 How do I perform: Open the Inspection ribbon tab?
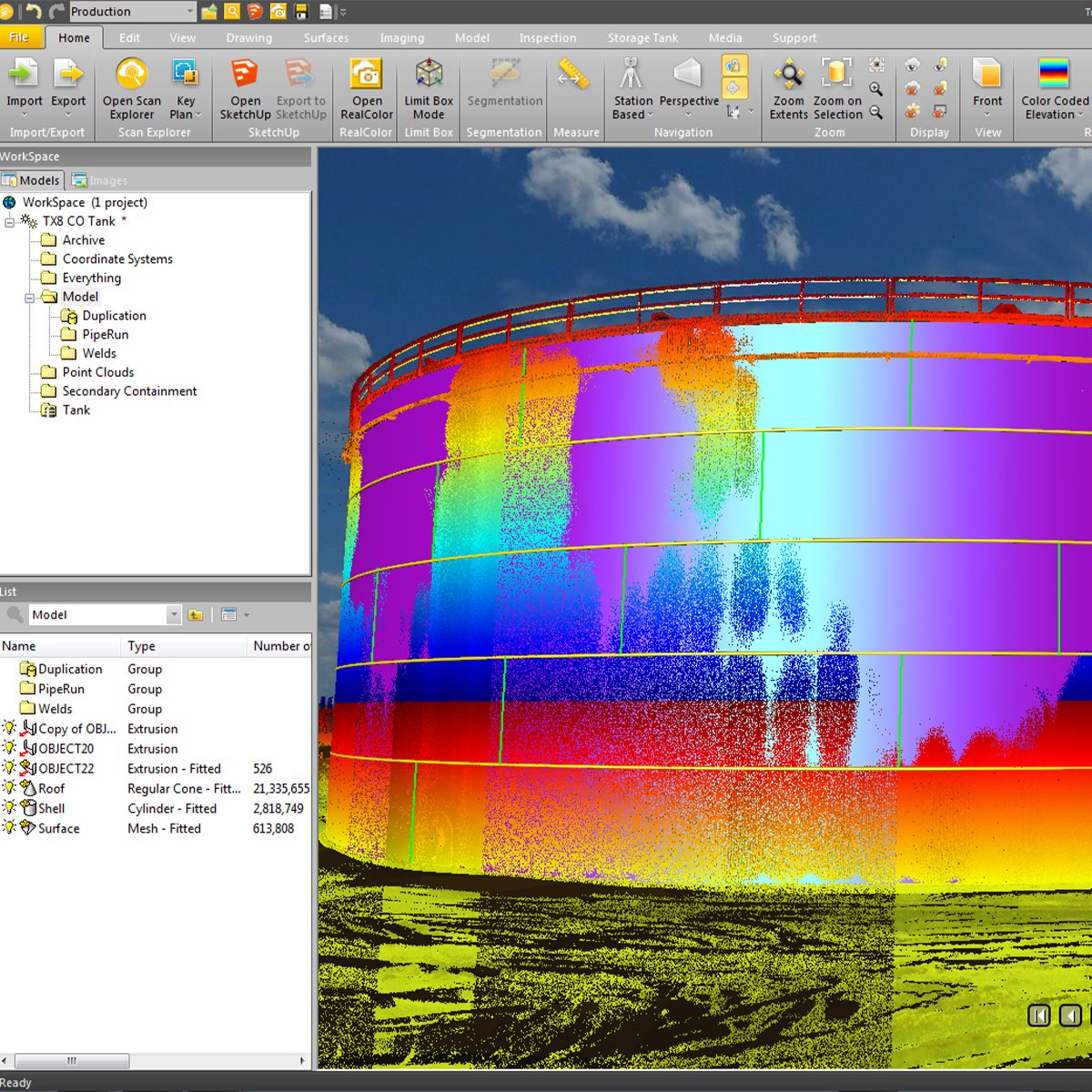click(x=547, y=38)
